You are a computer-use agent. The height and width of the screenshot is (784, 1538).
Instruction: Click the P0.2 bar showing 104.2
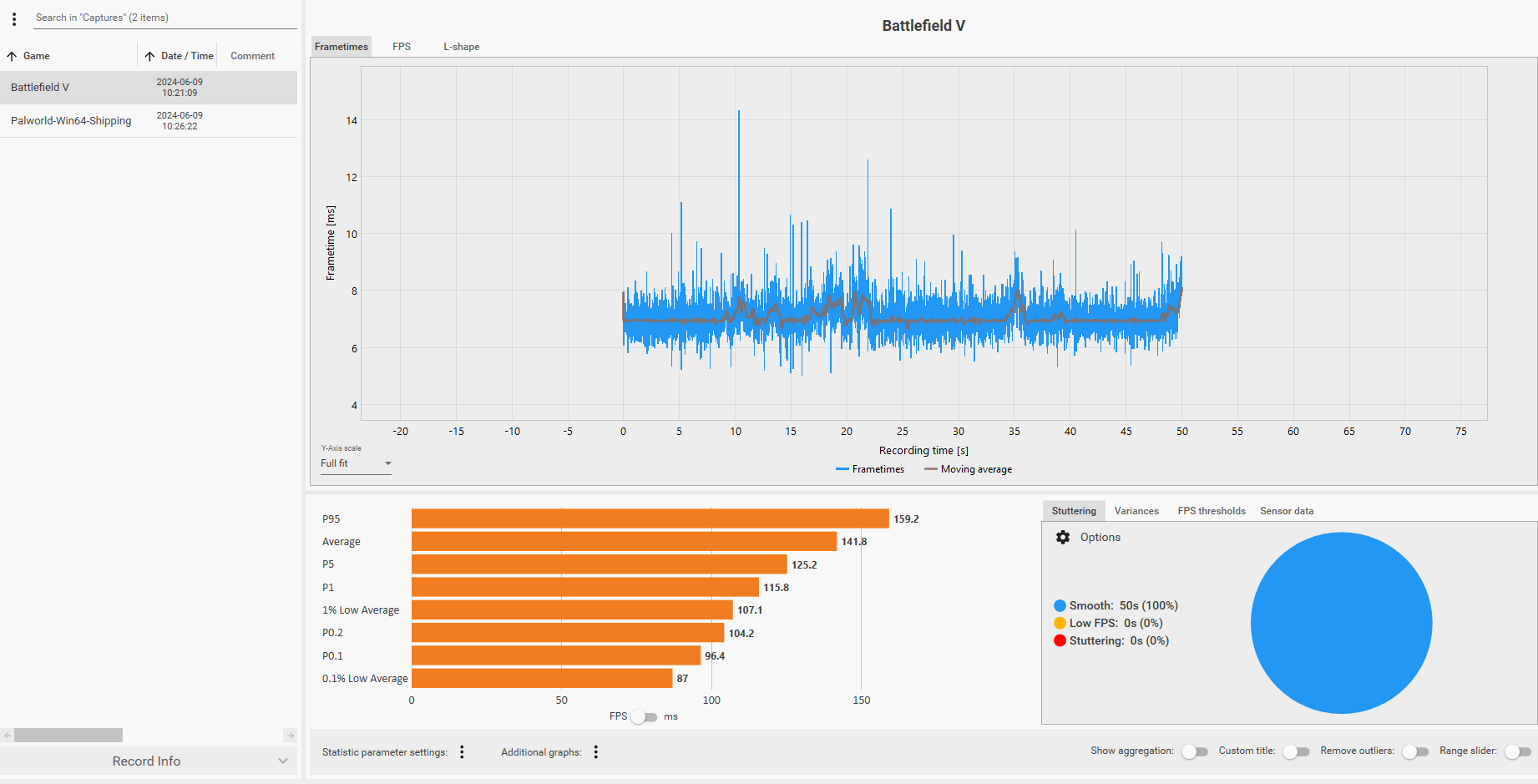point(568,633)
